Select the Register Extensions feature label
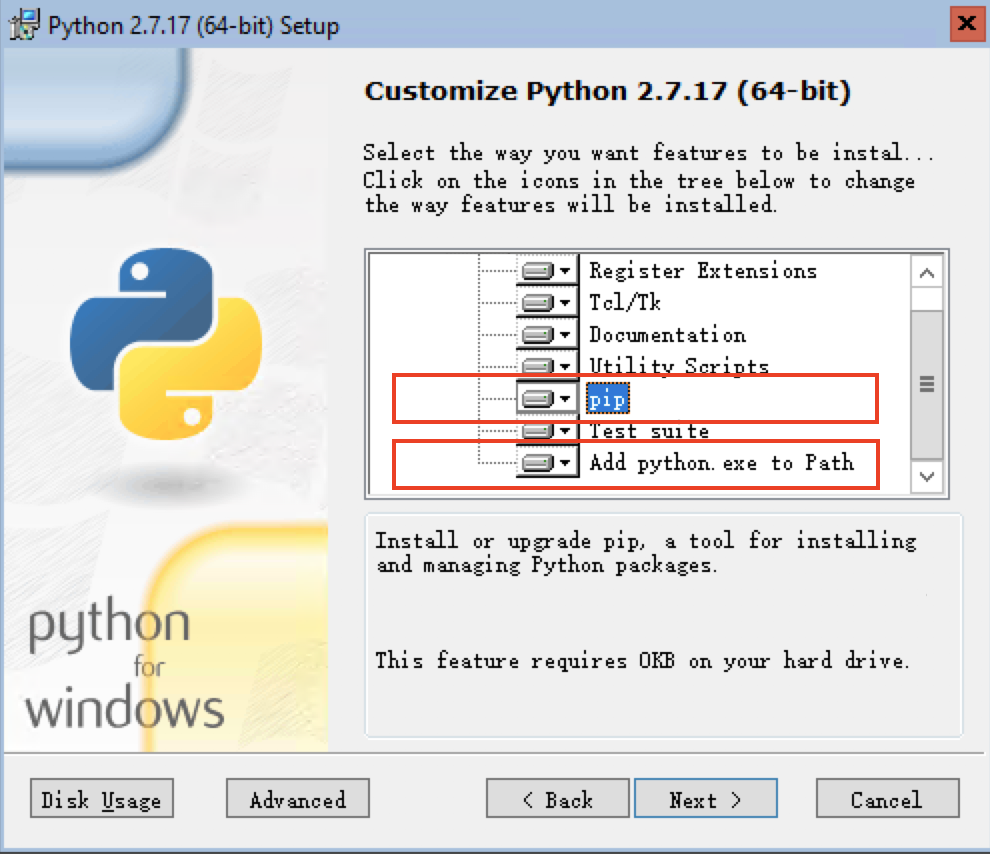This screenshot has height=854, width=990. [x=702, y=271]
